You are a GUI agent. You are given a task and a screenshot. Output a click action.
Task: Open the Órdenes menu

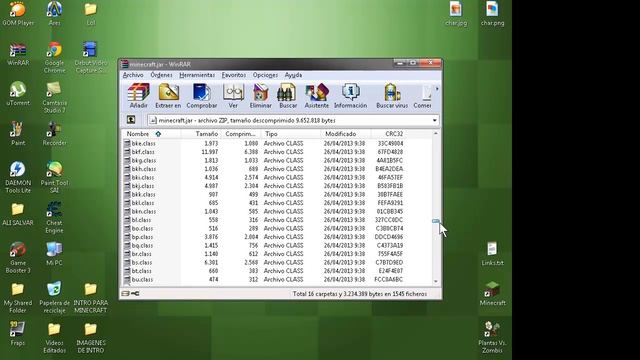pos(161,75)
